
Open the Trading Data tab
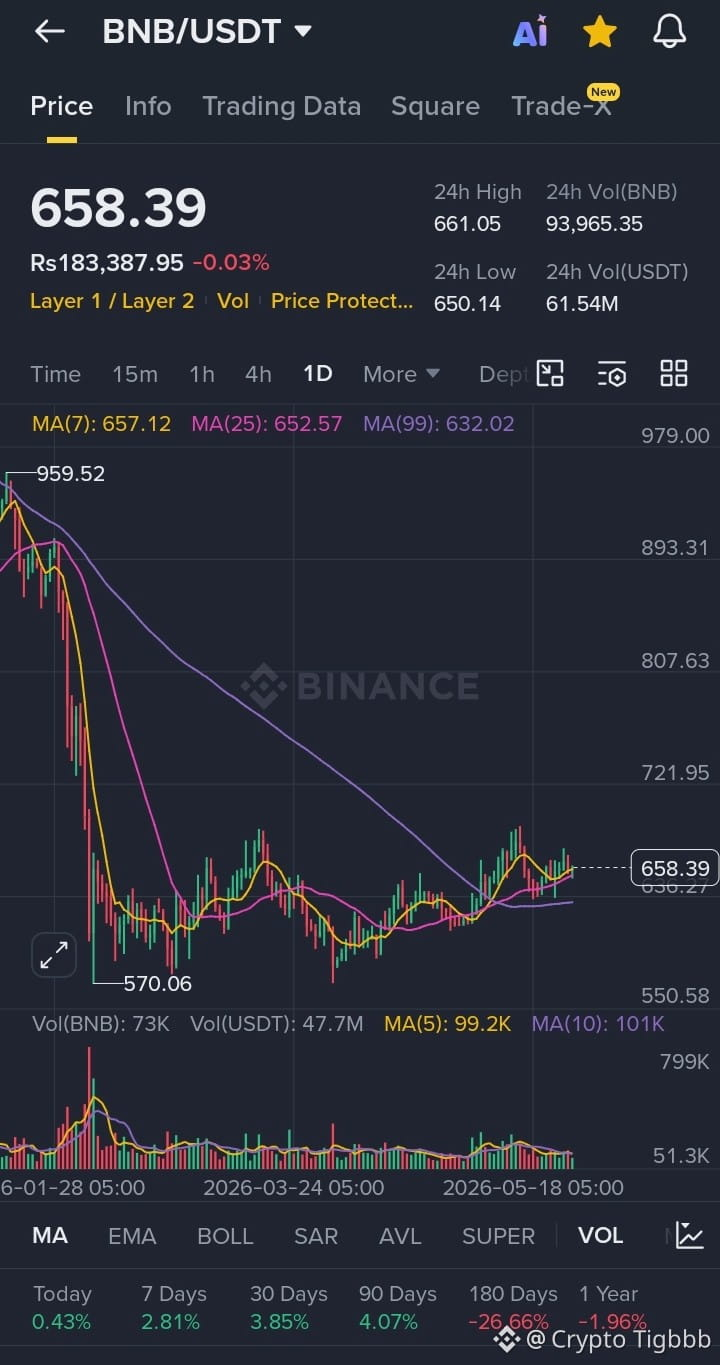coord(281,106)
